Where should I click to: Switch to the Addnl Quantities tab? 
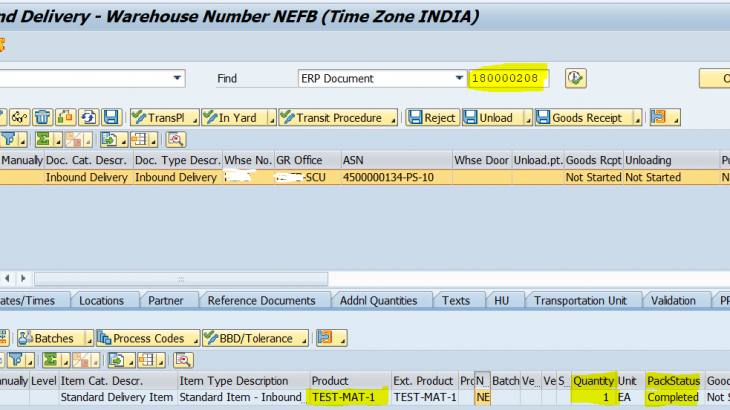click(x=379, y=301)
